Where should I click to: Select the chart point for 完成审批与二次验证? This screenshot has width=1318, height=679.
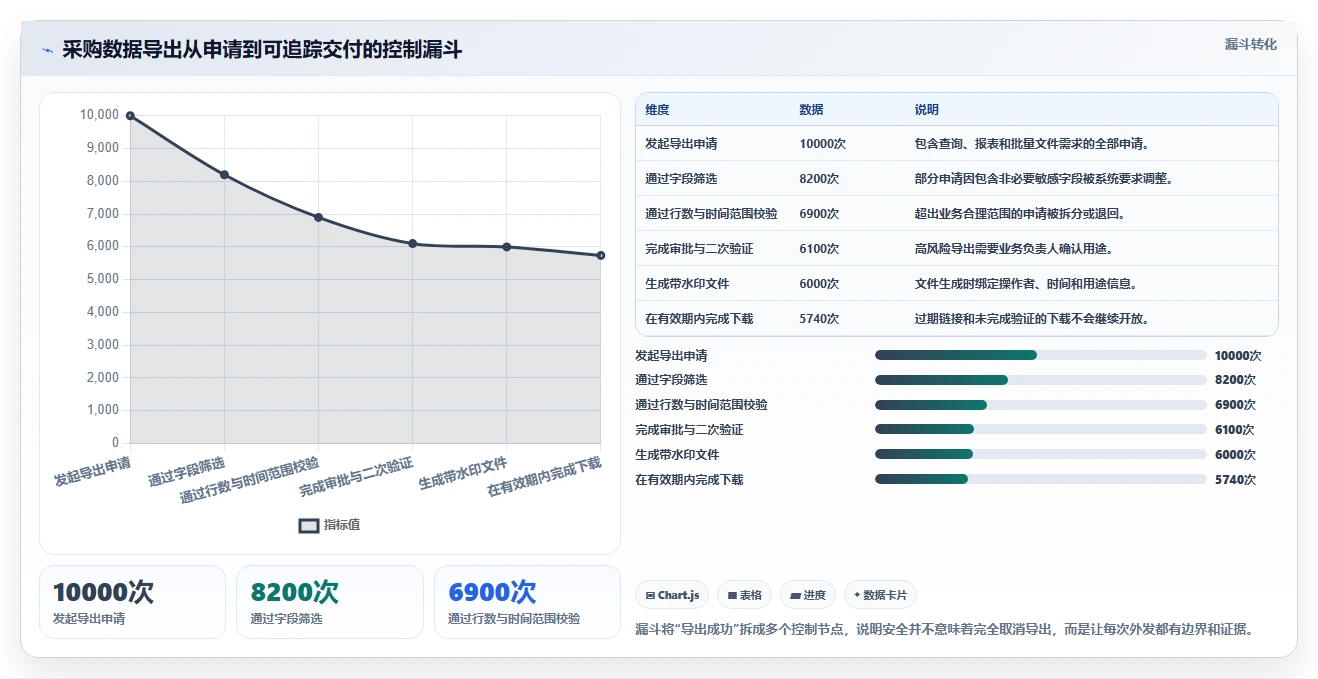pos(412,244)
